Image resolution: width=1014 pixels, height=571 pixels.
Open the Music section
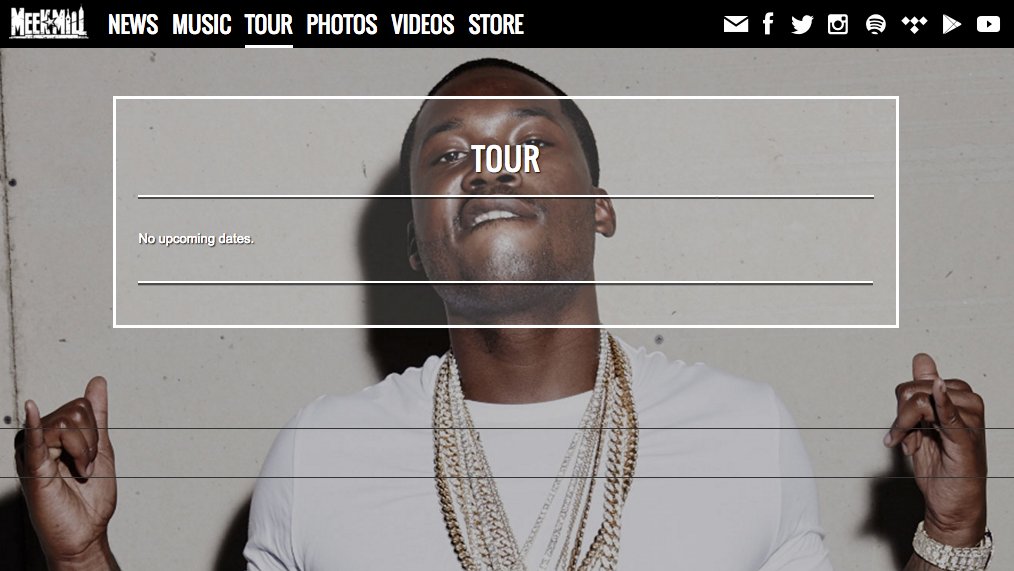201,25
